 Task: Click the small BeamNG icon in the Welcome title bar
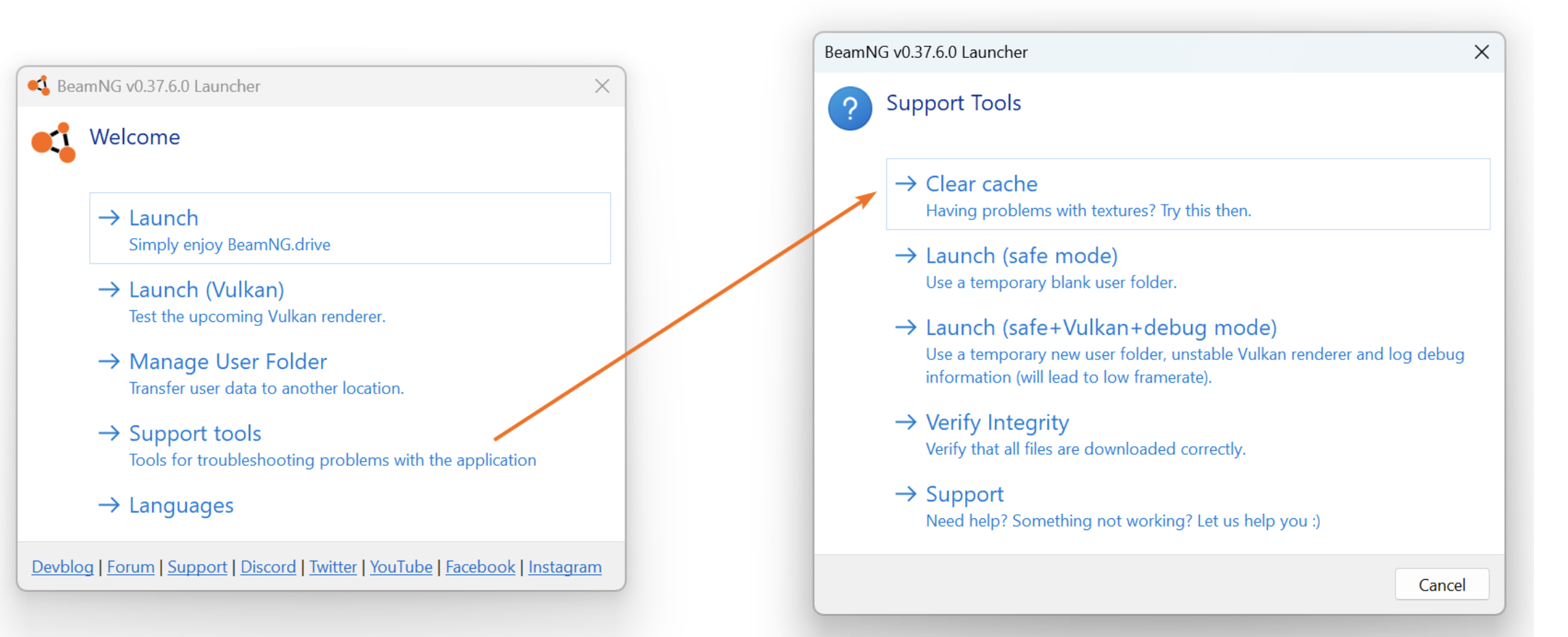coord(39,86)
